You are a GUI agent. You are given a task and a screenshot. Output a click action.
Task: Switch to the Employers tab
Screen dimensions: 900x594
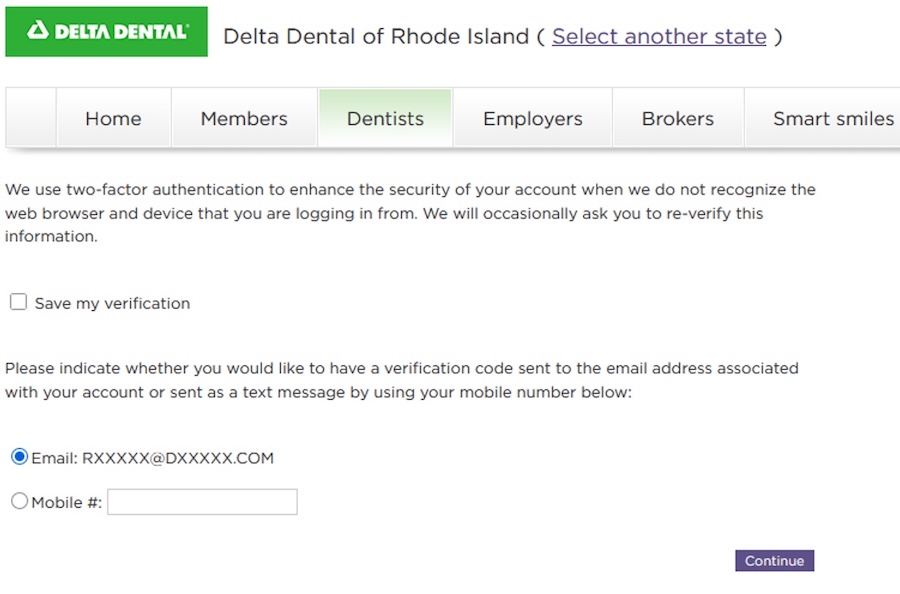[x=533, y=118]
